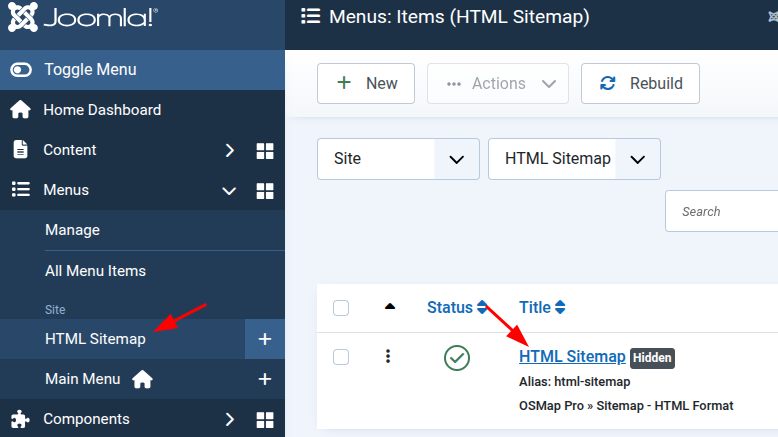Screen dimensions: 778x437
Task: Click the Rebuild button
Action: pyautogui.click(x=641, y=83)
